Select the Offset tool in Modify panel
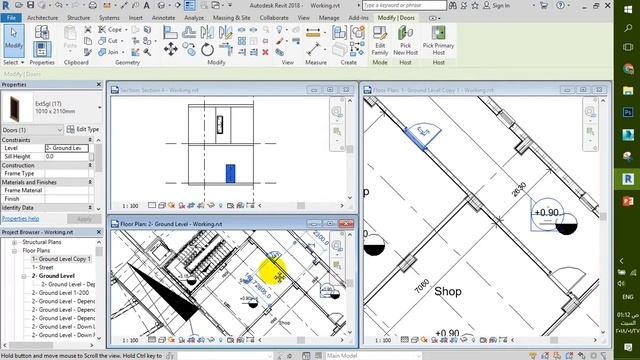 click(x=189, y=32)
